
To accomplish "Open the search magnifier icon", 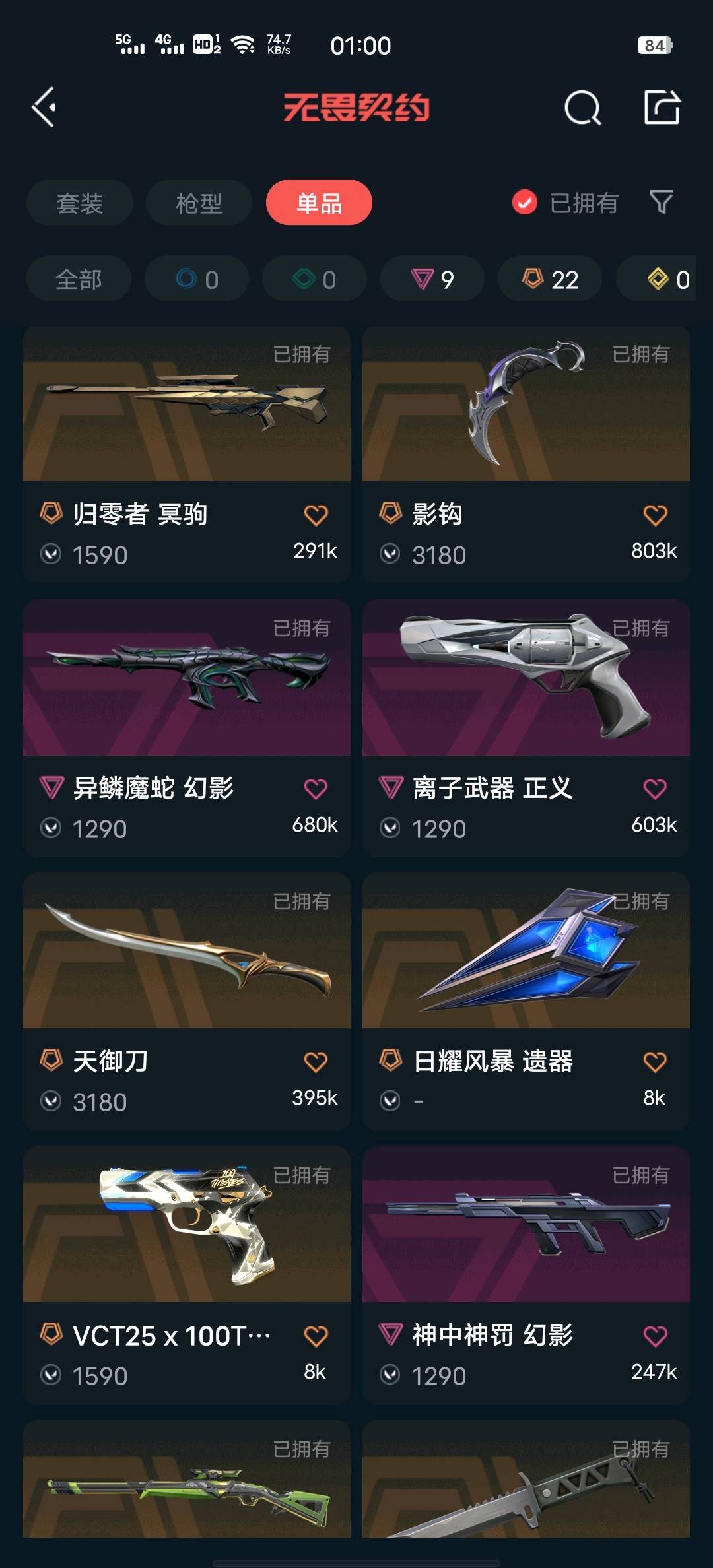I will (x=583, y=108).
